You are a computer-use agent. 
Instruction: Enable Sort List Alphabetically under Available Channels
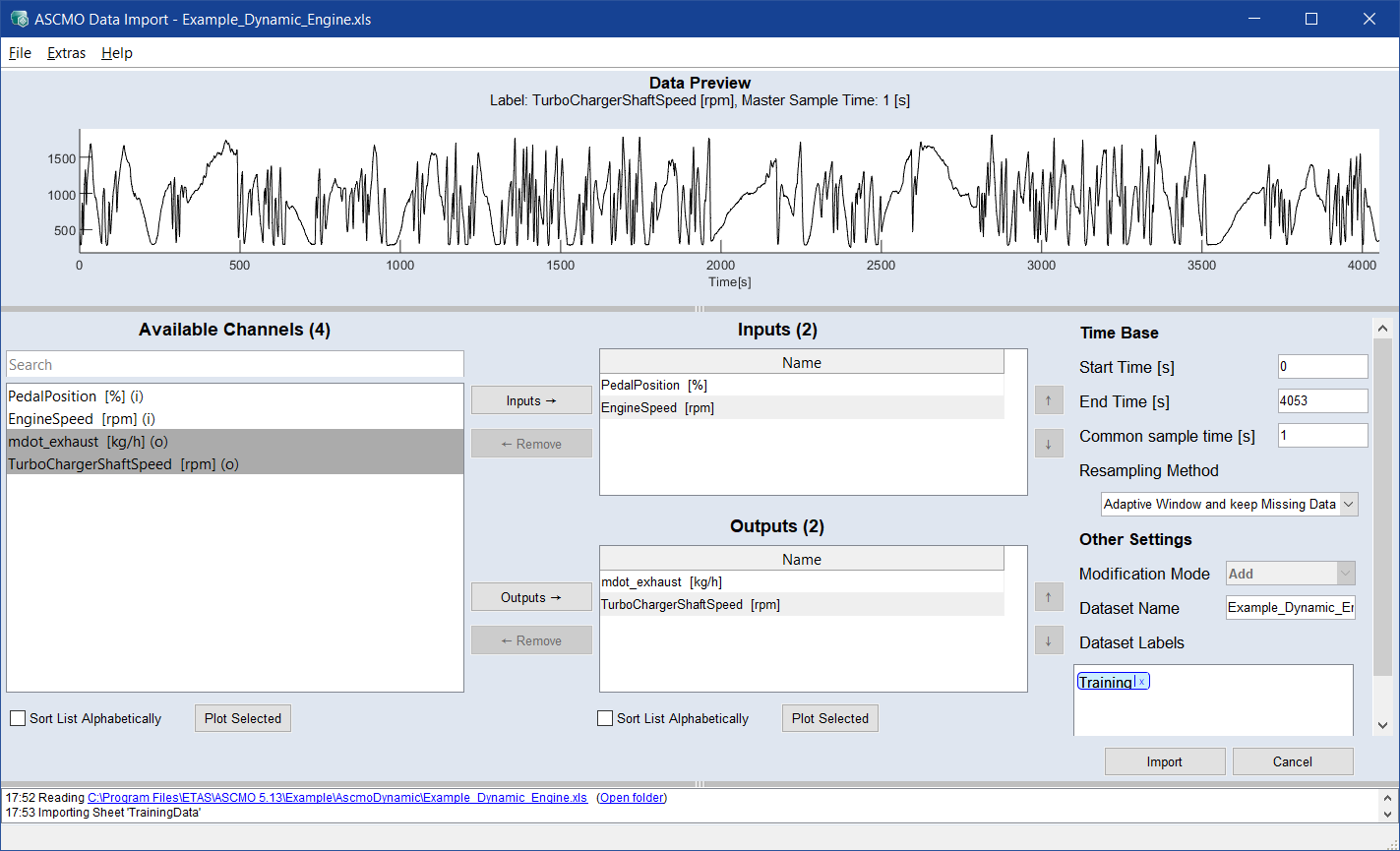coord(18,718)
